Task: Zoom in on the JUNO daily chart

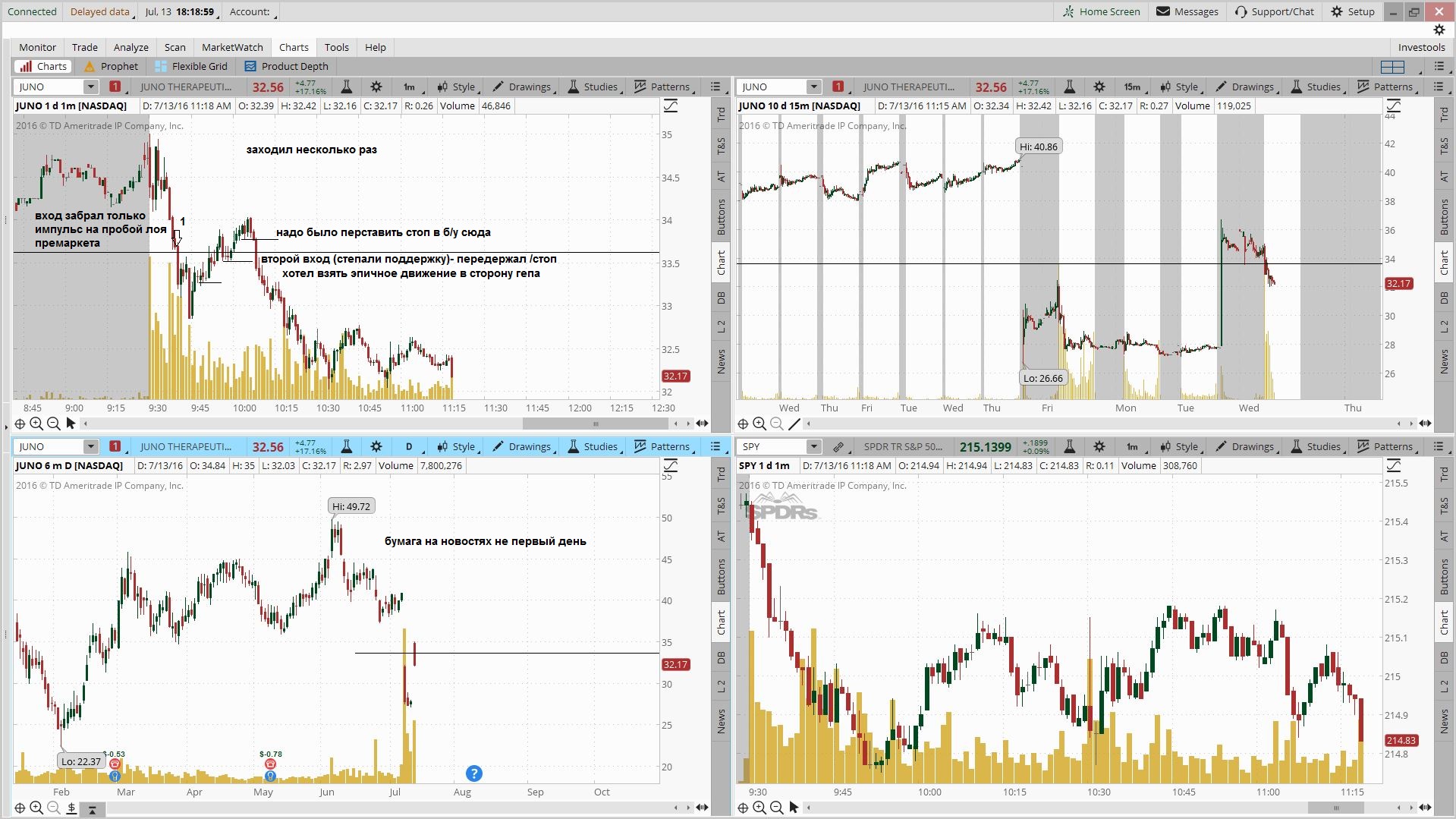Action: point(36,808)
